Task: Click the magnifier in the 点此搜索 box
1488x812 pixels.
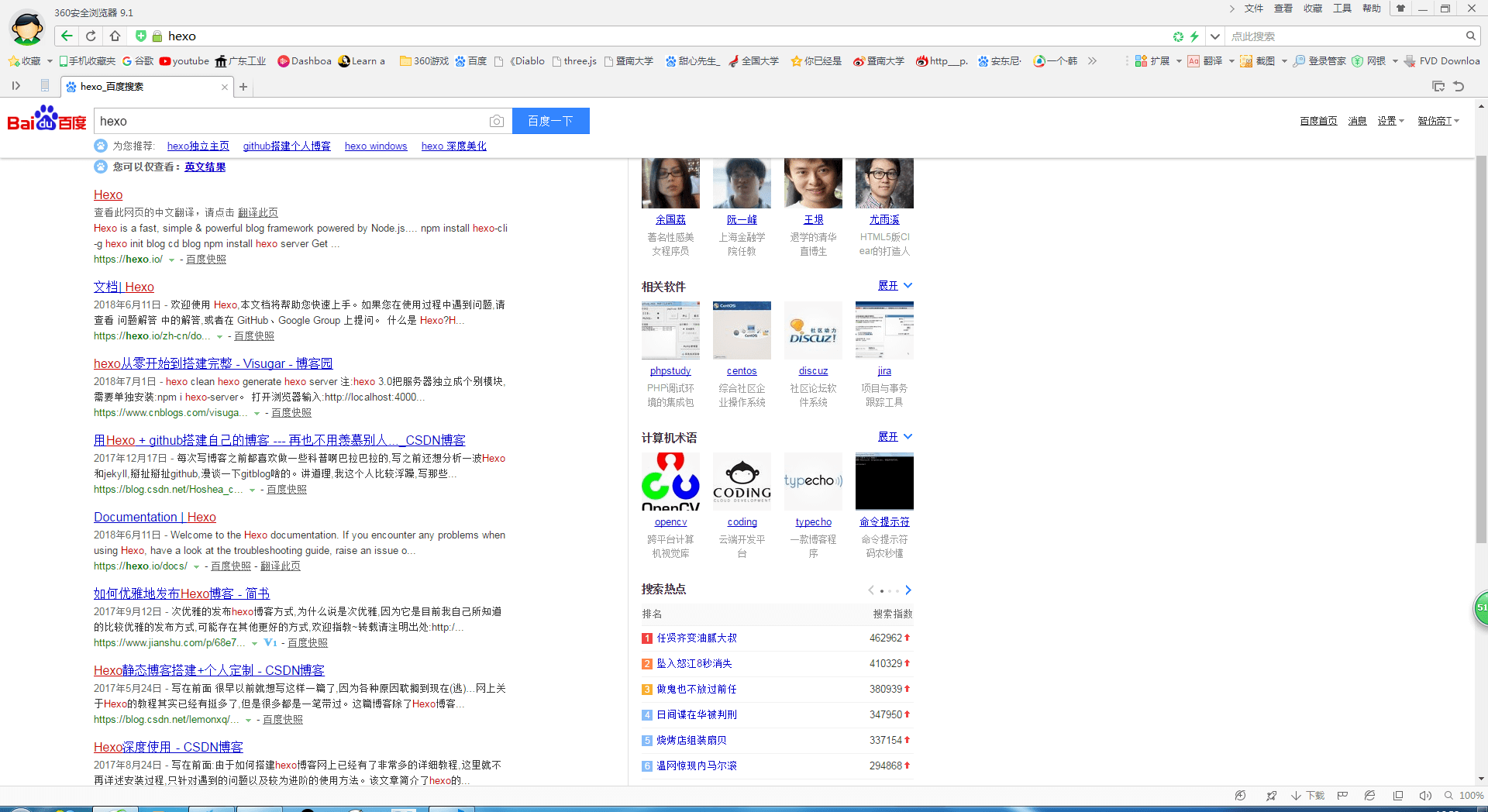Action: click(x=1470, y=36)
